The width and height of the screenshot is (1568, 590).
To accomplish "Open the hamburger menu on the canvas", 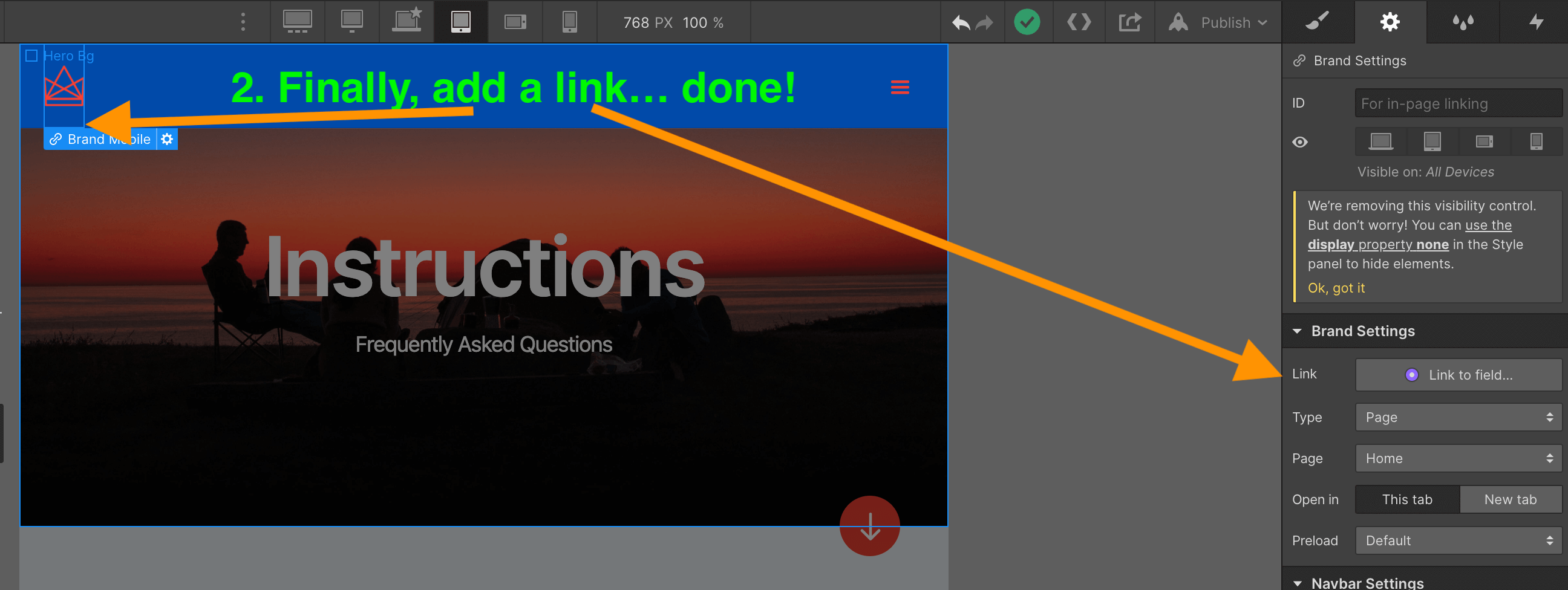I will tap(900, 88).
